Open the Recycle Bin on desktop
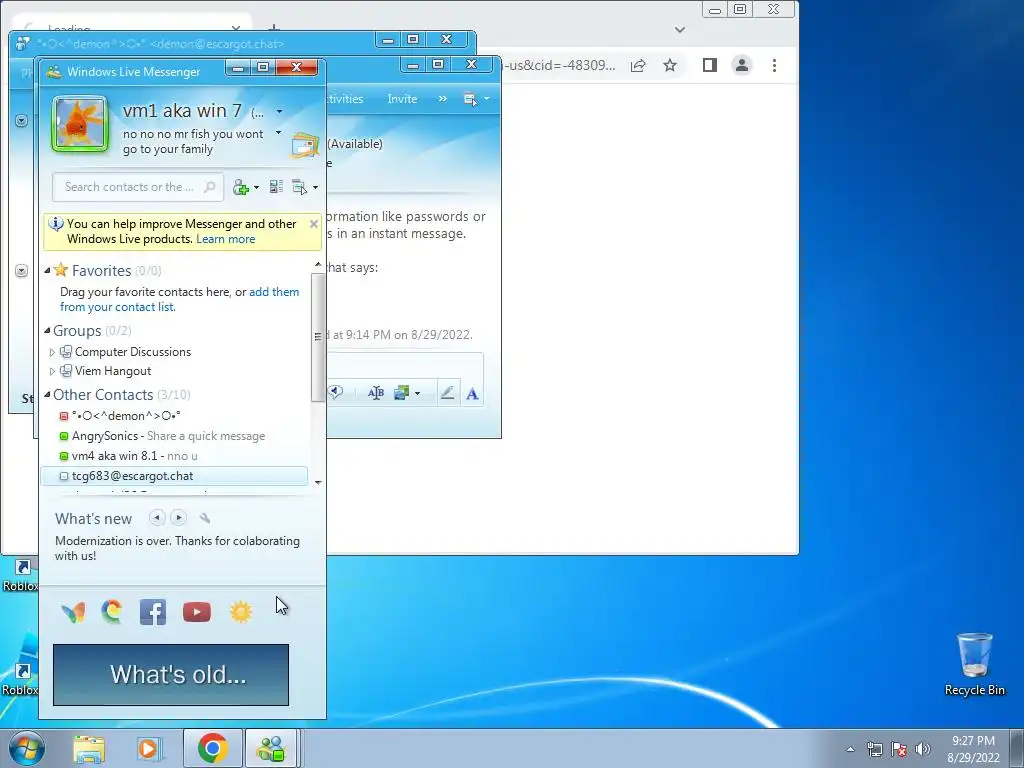The width and height of the screenshot is (1024, 768). (x=974, y=664)
